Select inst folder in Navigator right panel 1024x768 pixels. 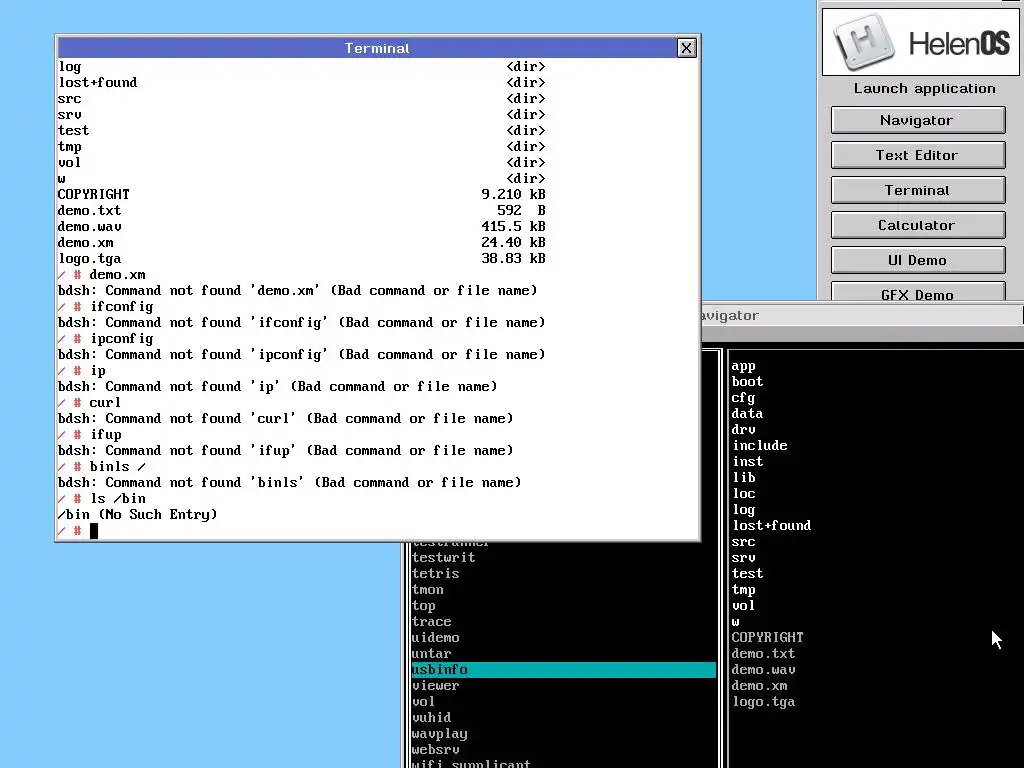tap(747, 462)
